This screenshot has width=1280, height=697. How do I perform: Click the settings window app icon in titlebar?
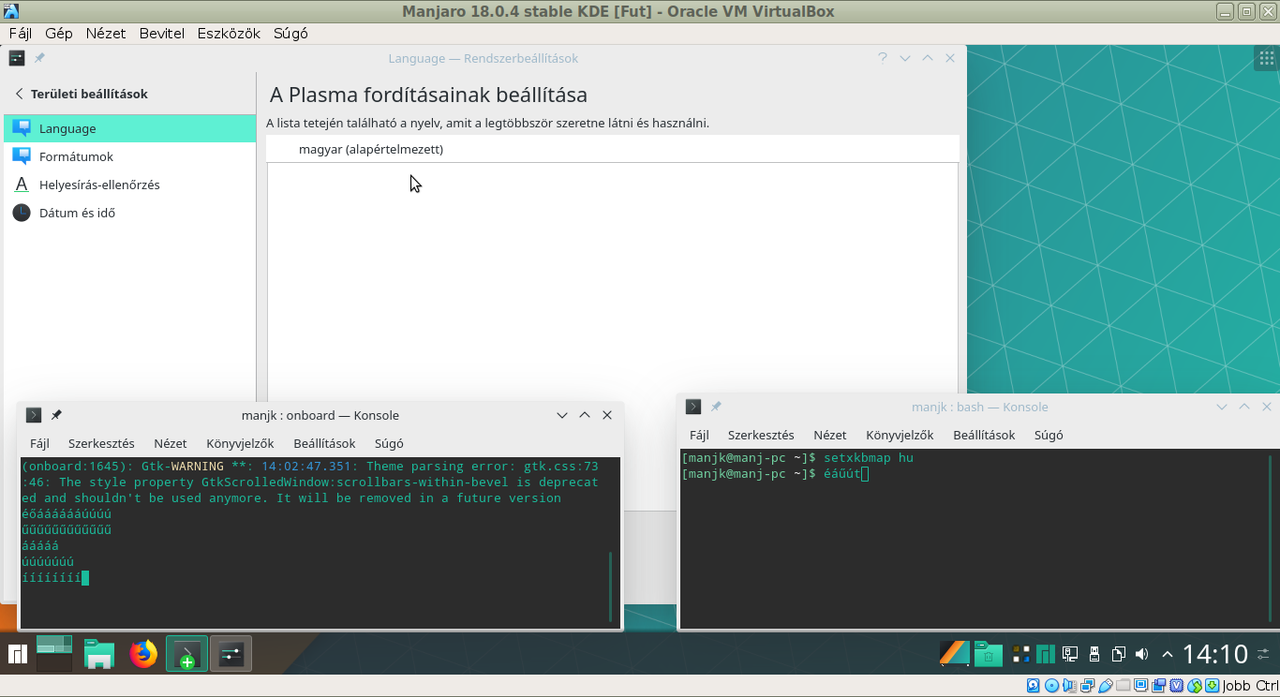[17, 58]
